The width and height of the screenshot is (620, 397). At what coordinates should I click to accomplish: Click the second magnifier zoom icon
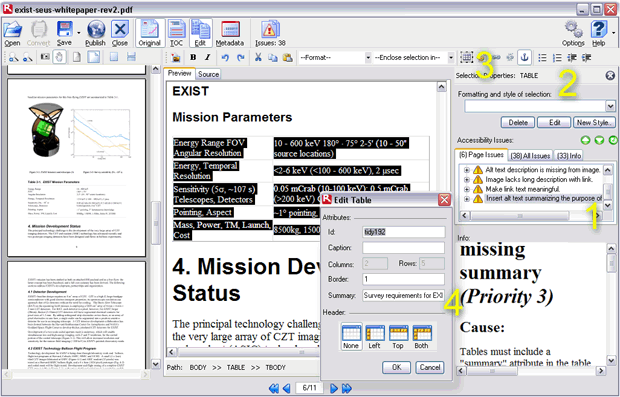point(27,58)
